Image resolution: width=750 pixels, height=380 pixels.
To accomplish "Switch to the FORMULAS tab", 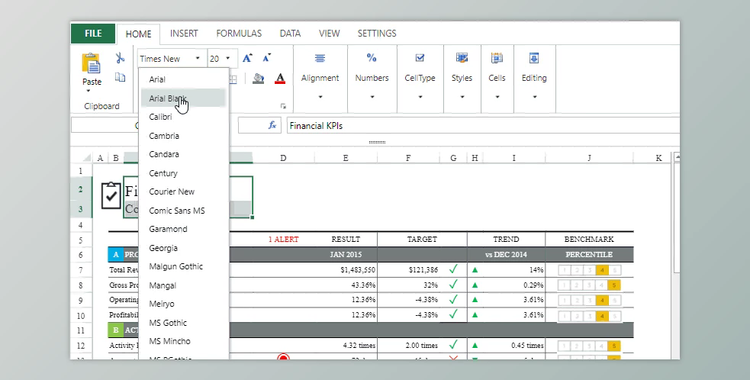I will (239, 34).
